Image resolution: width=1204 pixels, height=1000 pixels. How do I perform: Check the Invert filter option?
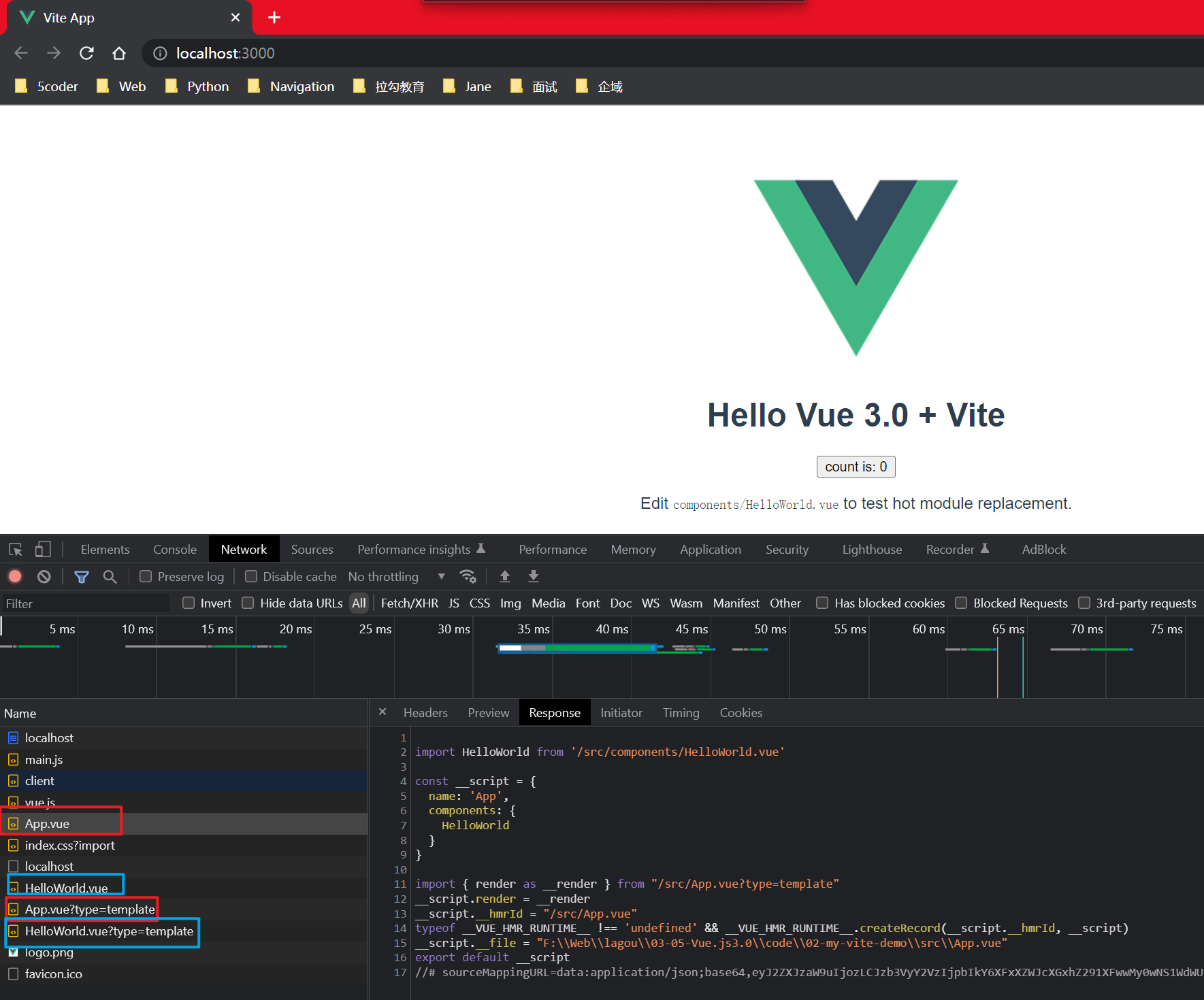[189, 603]
